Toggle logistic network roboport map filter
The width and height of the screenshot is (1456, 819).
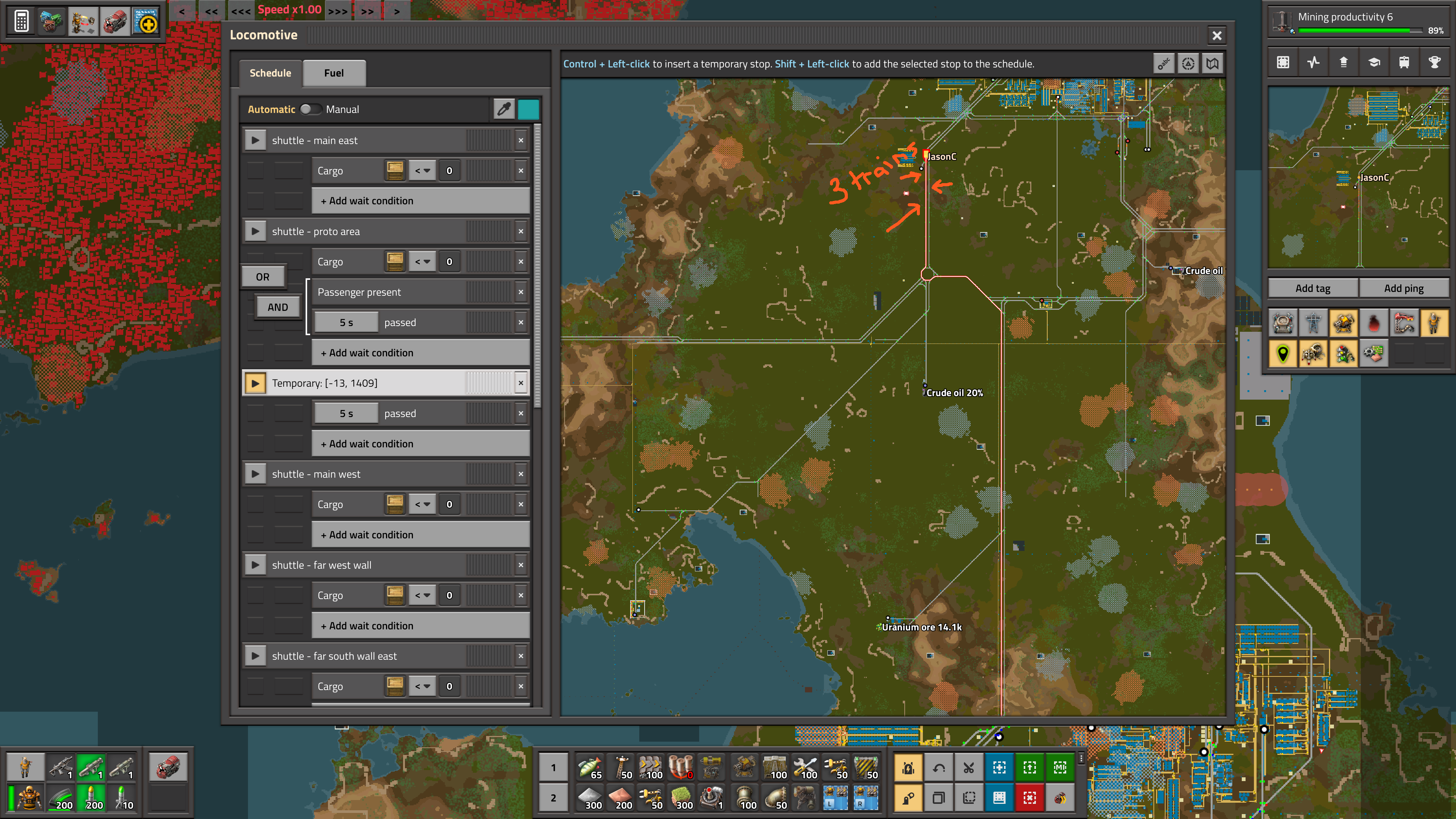tap(1283, 323)
